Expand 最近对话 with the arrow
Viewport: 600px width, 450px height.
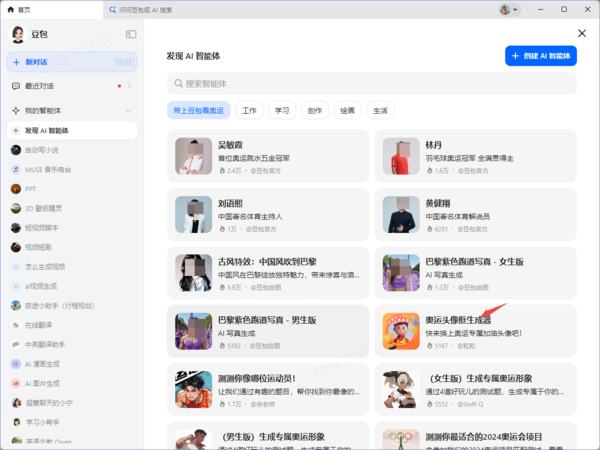click(129, 86)
